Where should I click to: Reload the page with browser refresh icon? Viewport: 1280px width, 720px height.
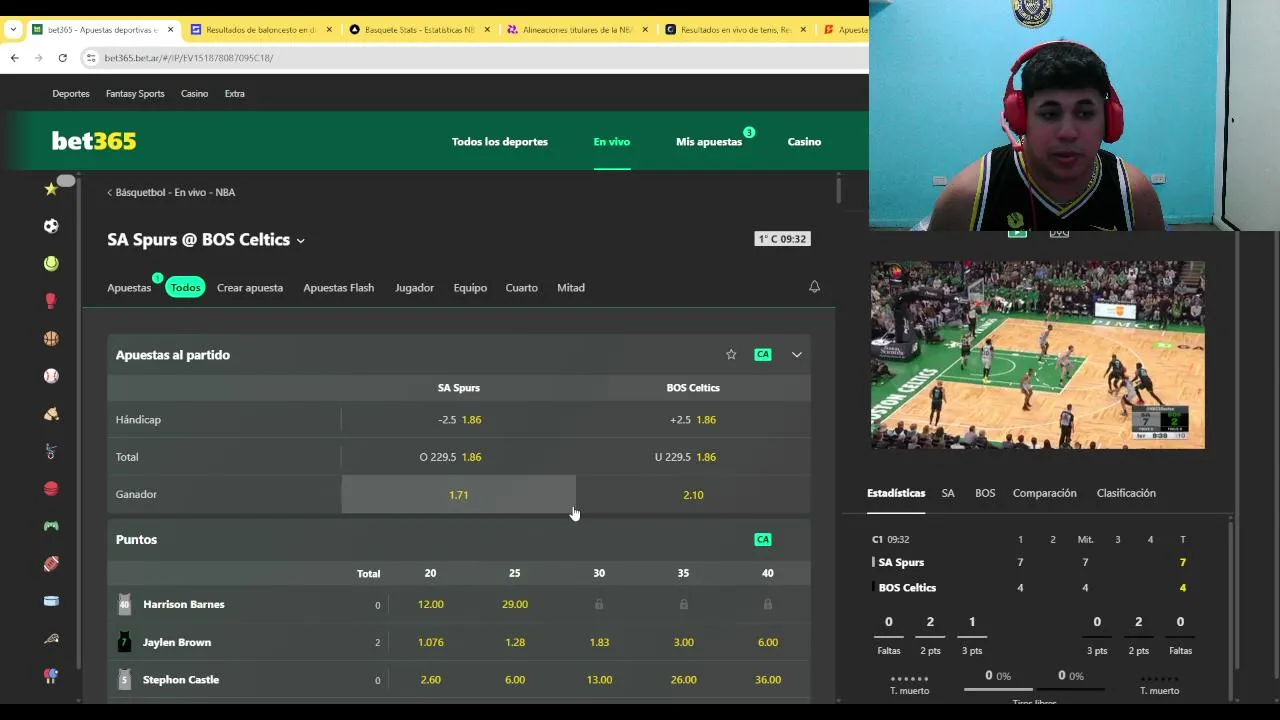(x=63, y=58)
